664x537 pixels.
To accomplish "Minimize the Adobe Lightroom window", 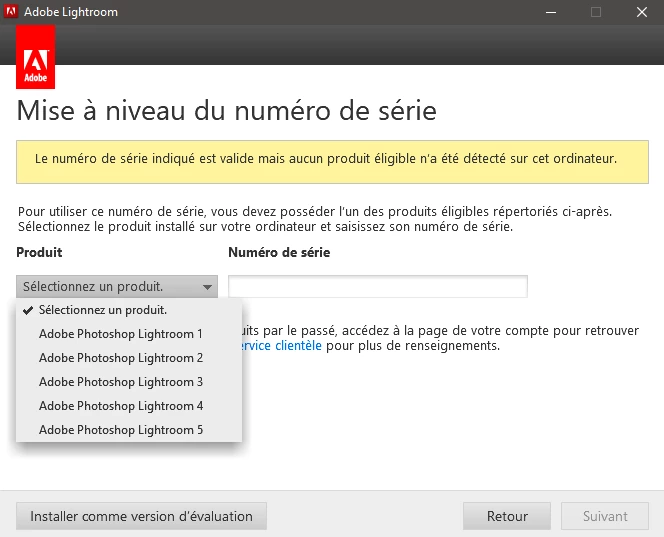I will (551, 12).
